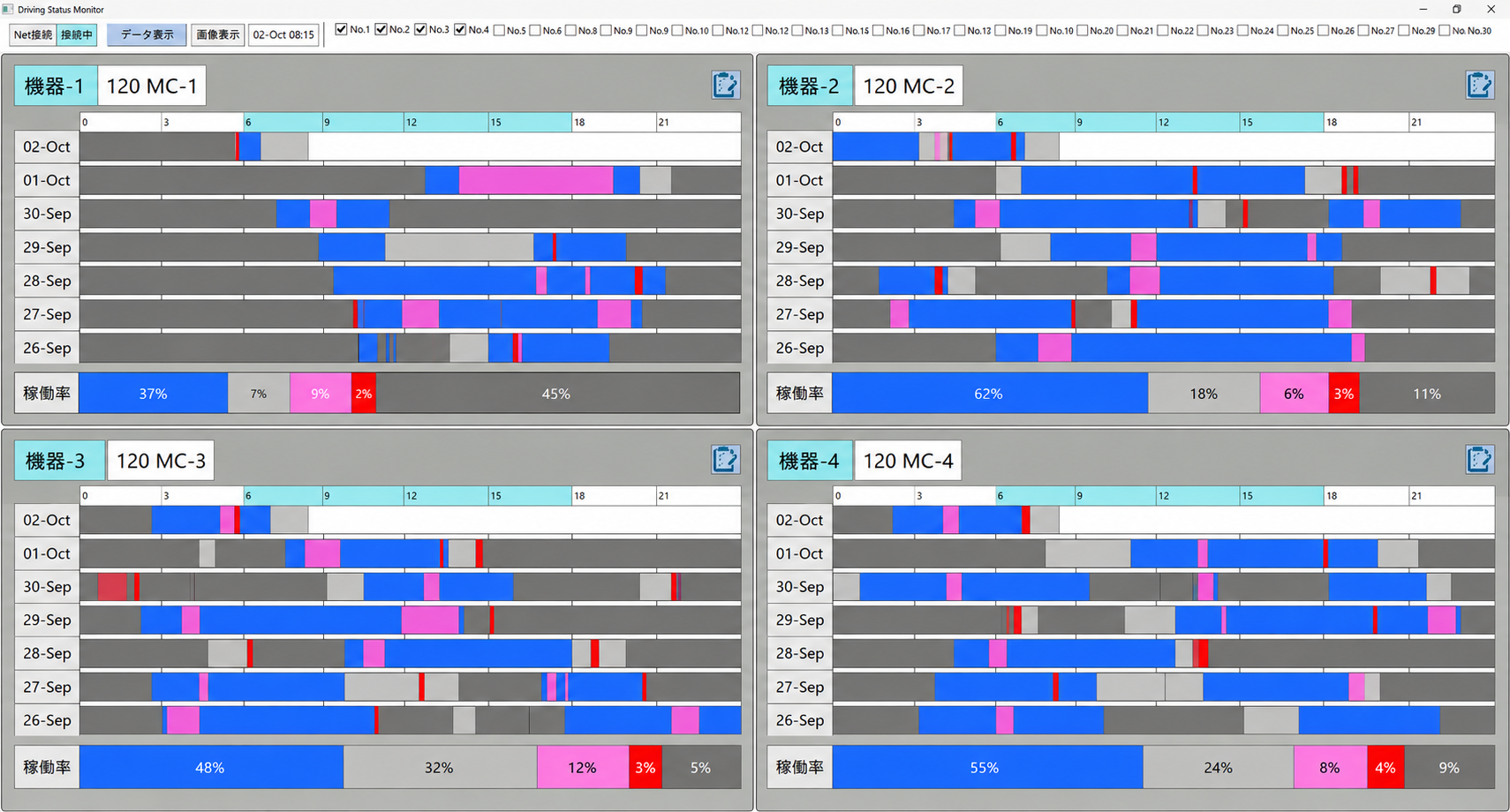Check the No.30 machine checkbox
The image size is (1510, 812).
pyautogui.click(x=1445, y=30)
